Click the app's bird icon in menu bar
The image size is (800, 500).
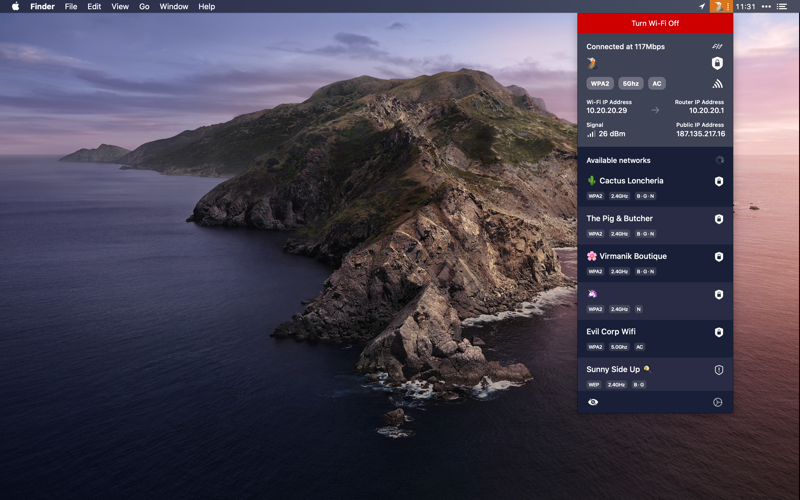pos(718,7)
